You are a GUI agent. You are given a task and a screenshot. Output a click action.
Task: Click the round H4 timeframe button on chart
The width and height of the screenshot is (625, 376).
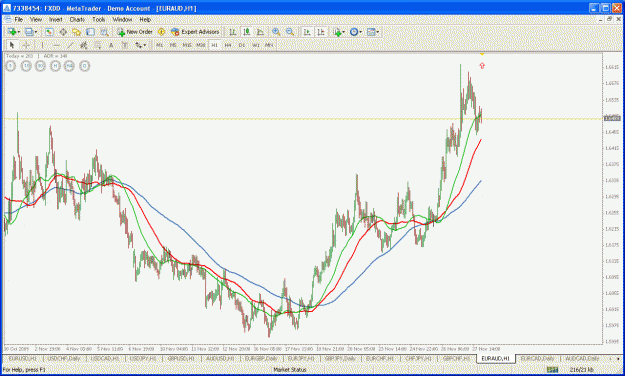coord(69,66)
